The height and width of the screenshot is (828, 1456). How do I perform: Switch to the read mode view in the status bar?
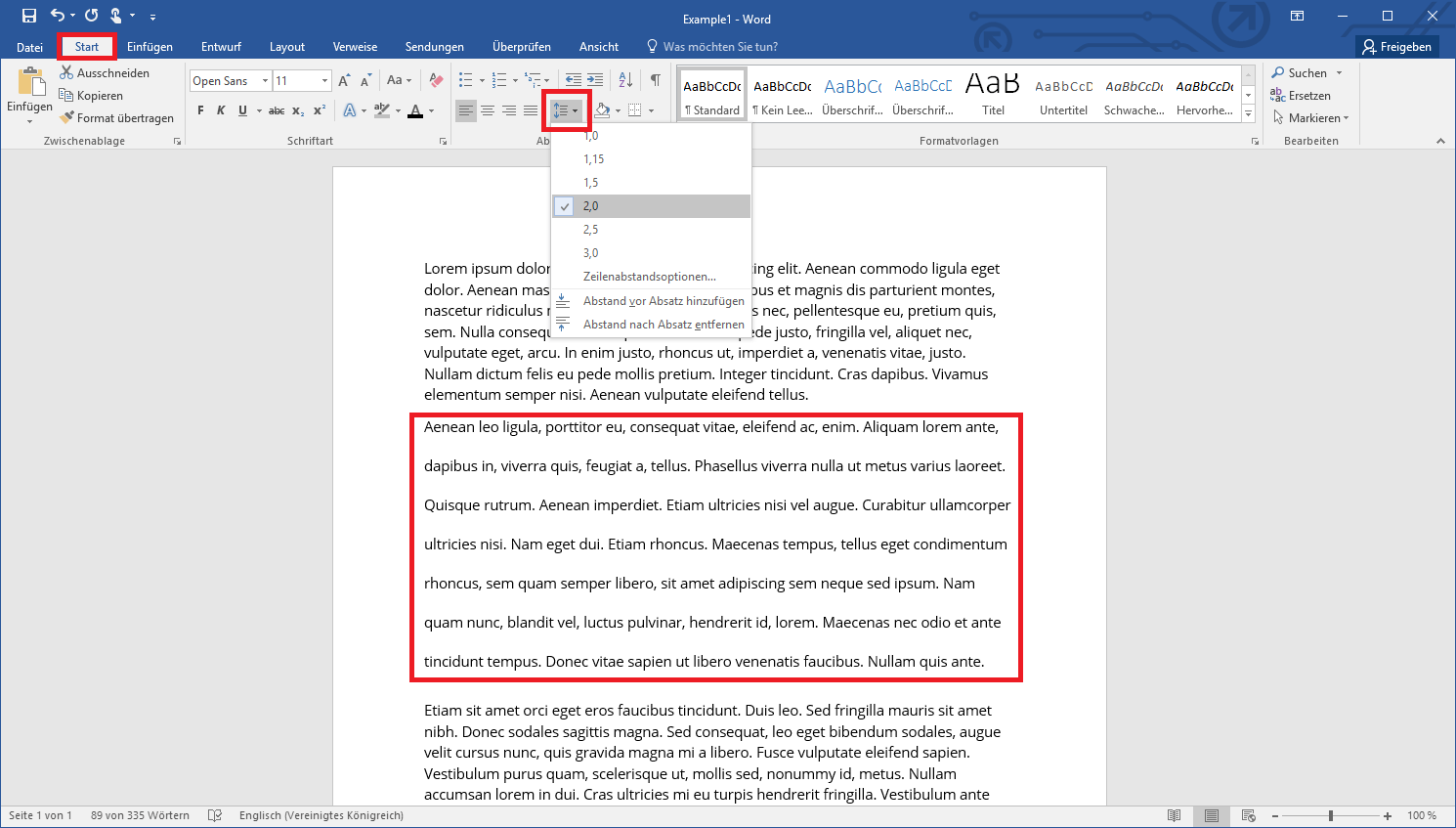(x=1175, y=815)
